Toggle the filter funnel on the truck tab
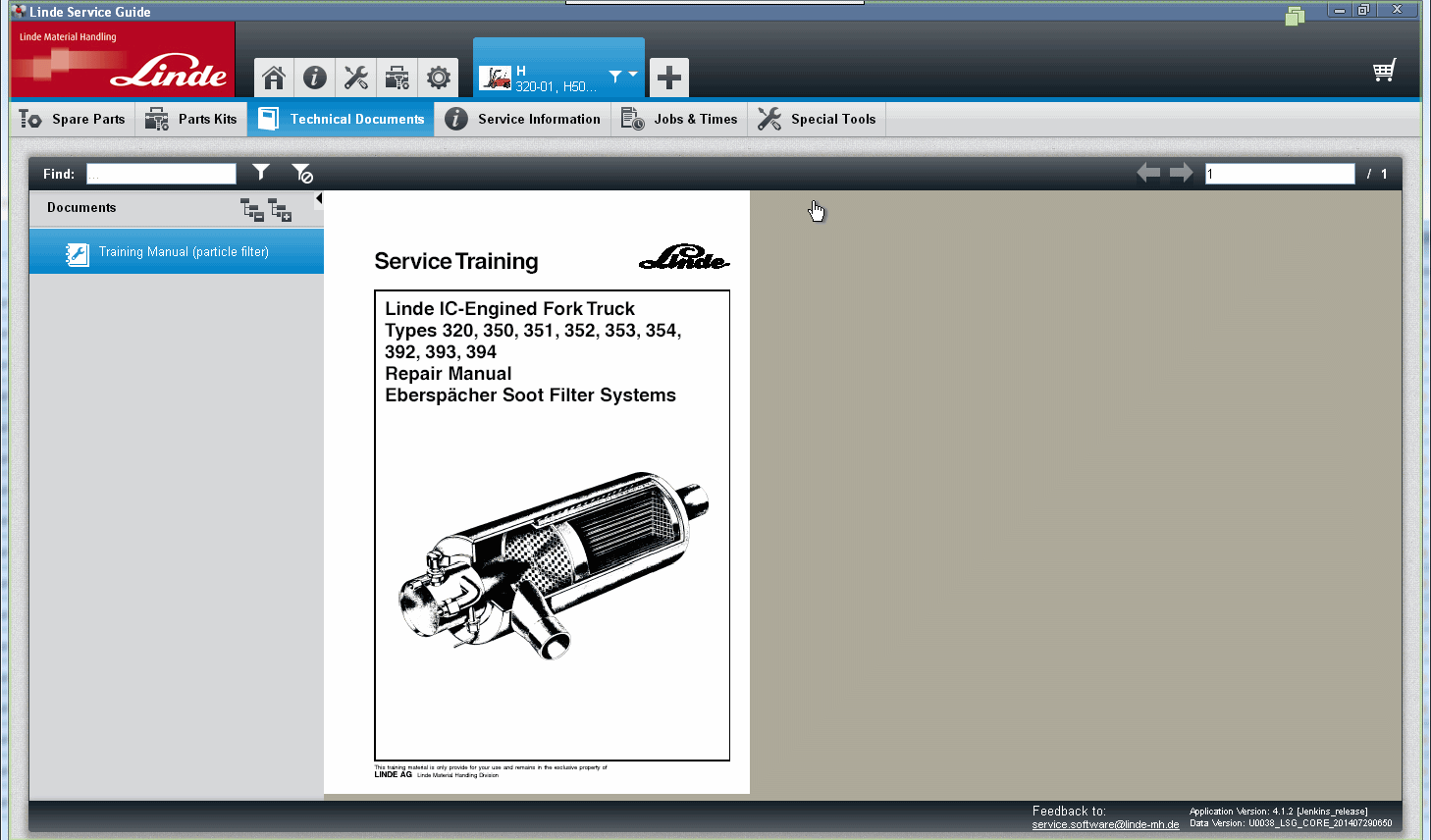The height and width of the screenshot is (840, 1431). (x=616, y=75)
